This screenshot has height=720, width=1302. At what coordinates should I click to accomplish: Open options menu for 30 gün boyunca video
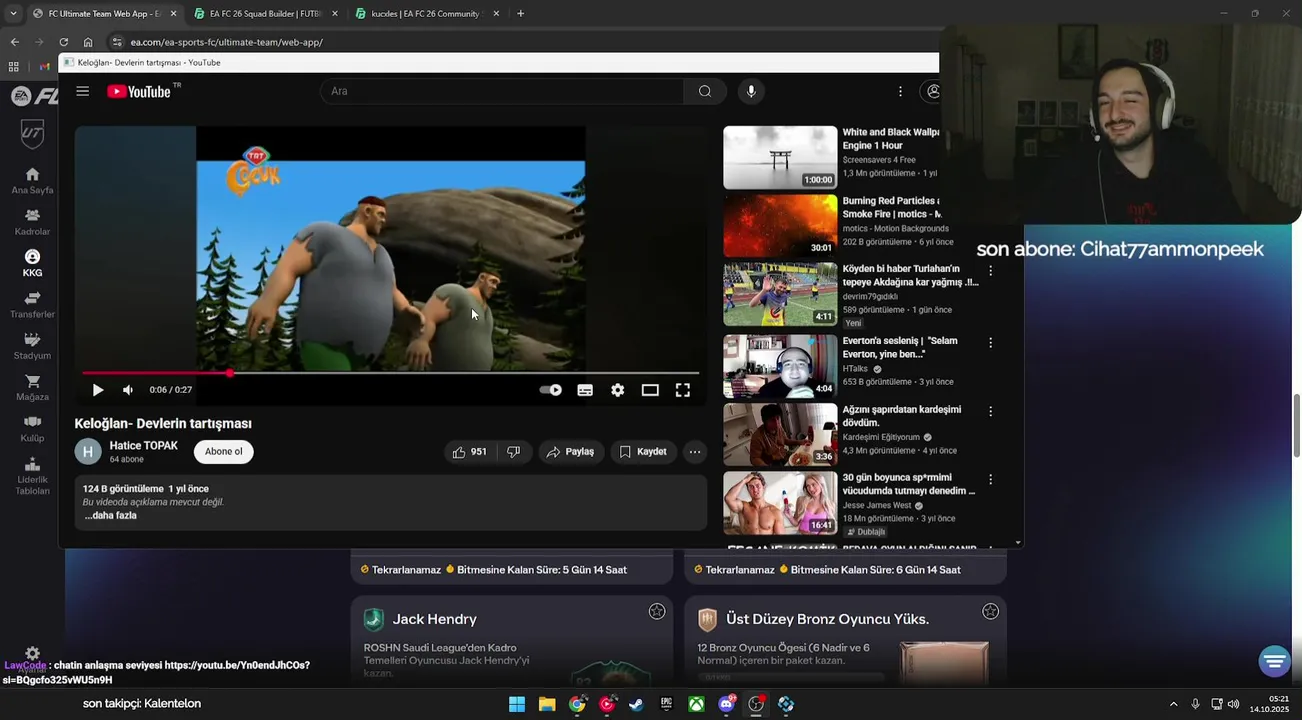(x=991, y=480)
